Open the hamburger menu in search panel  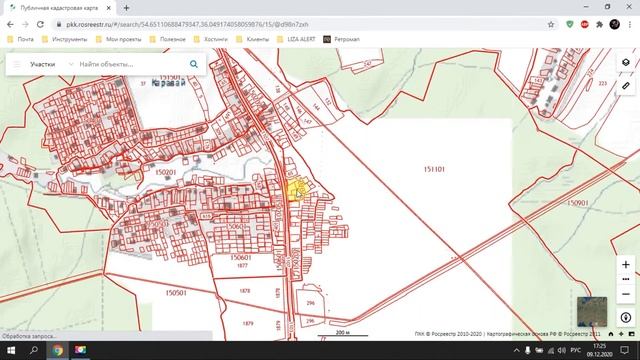click(17, 64)
